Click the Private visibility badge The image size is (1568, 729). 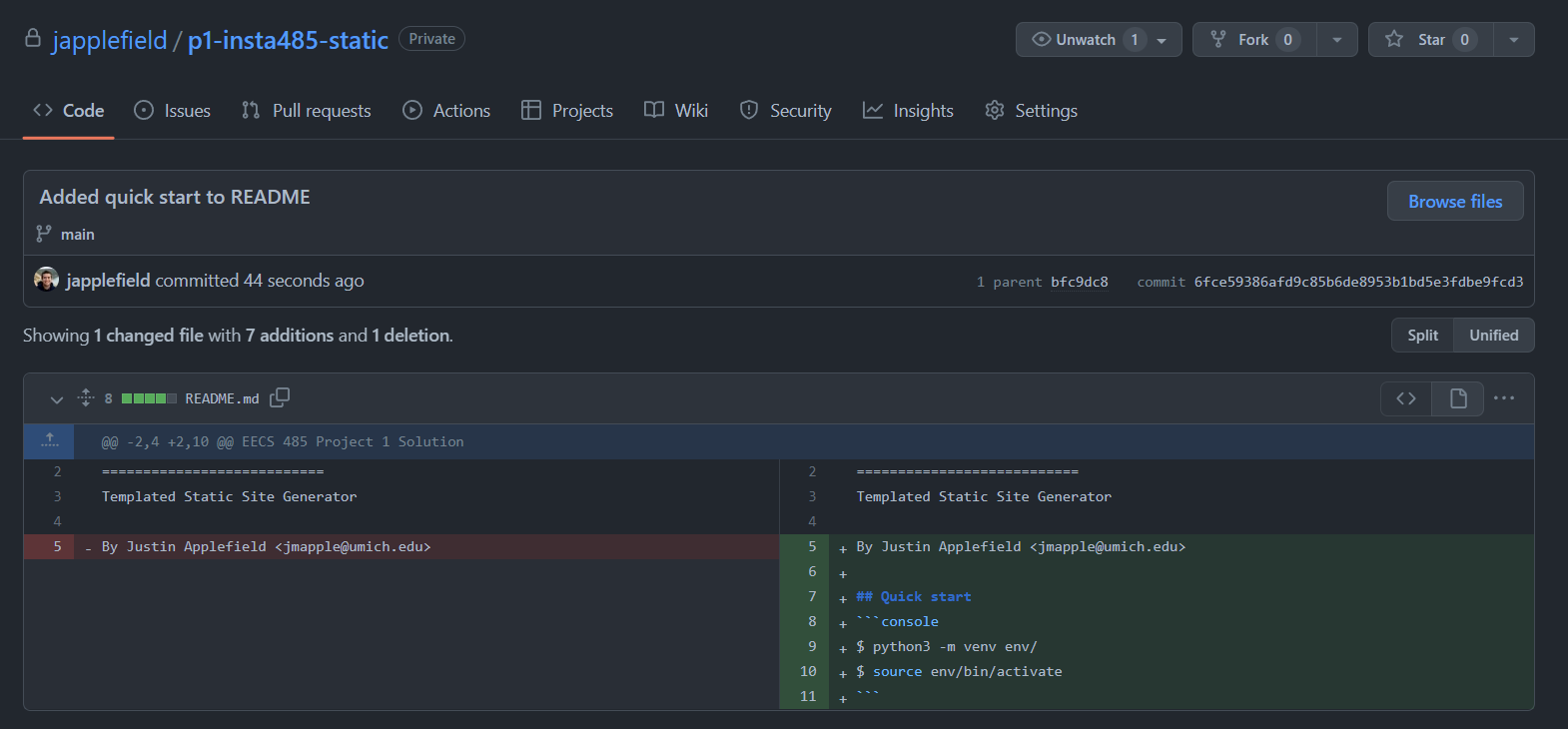(x=432, y=39)
